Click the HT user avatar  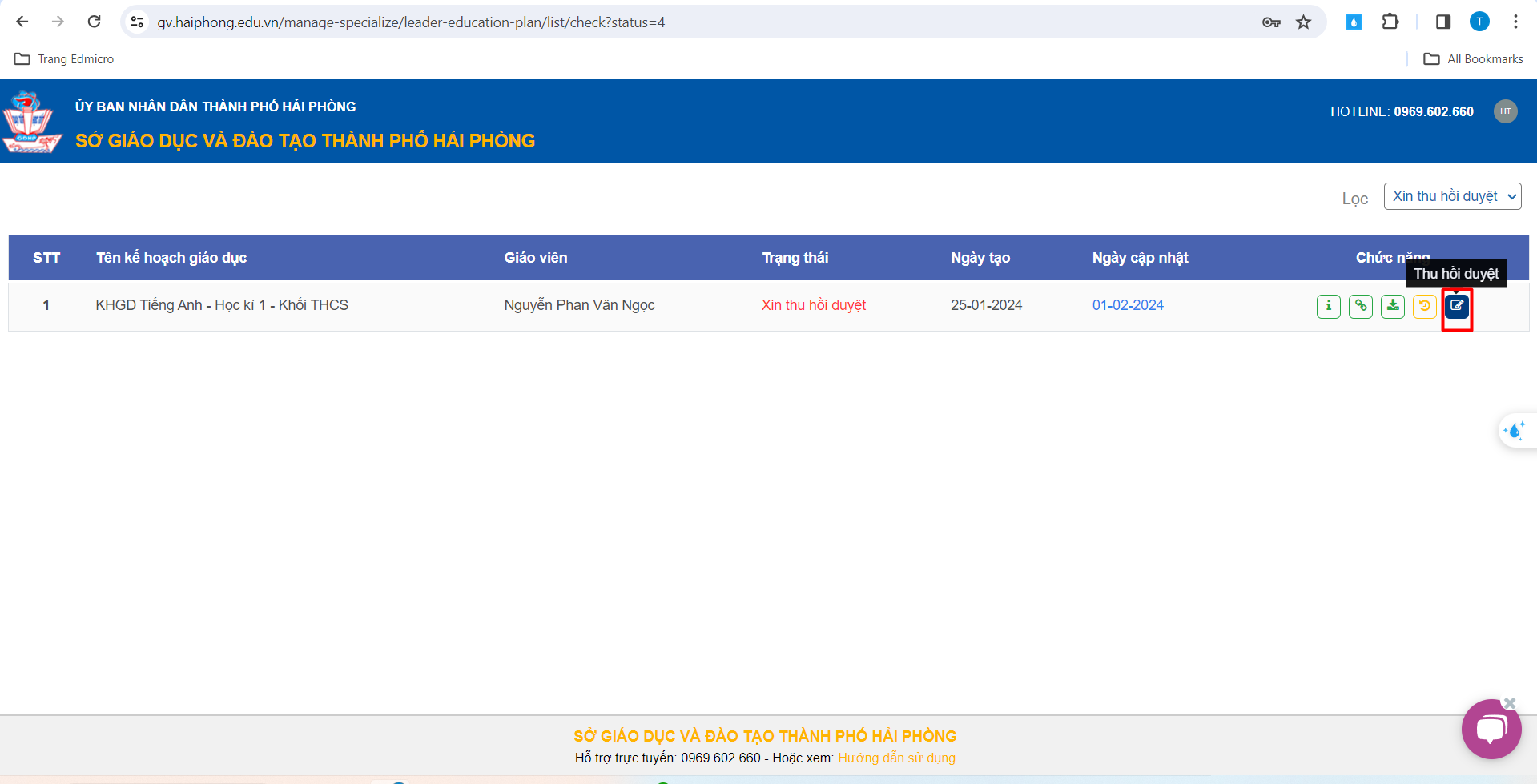tap(1505, 111)
